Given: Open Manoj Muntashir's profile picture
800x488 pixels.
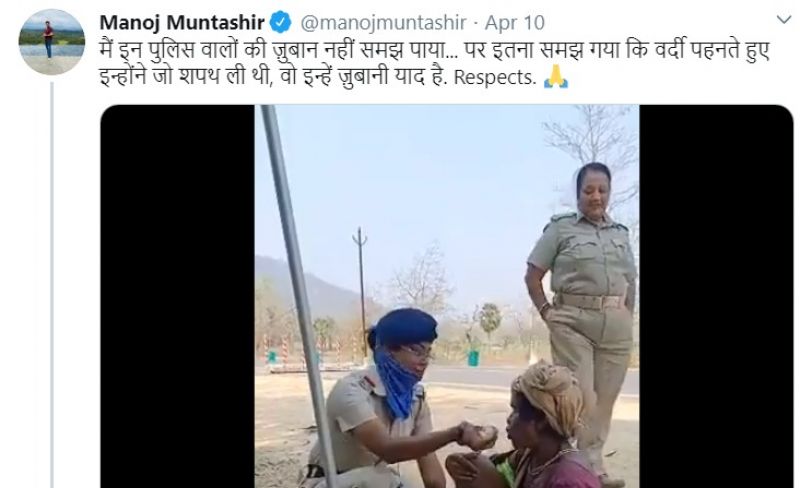Looking at the screenshot, I should click(x=52, y=42).
